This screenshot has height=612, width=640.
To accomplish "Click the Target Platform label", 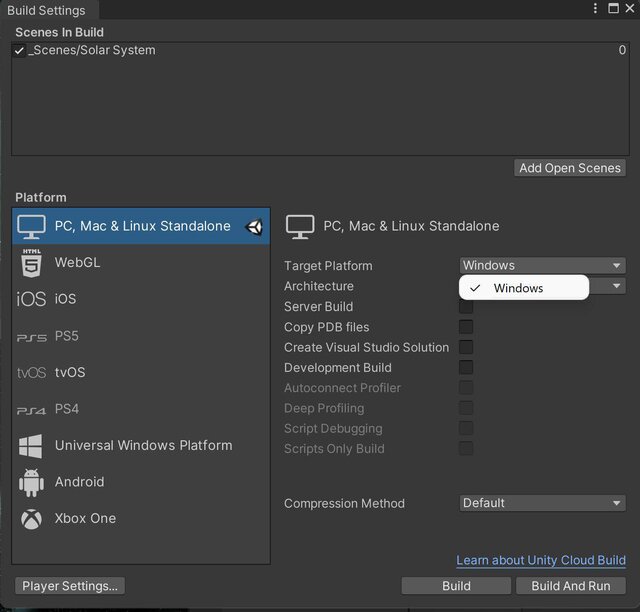I will [x=328, y=266].
